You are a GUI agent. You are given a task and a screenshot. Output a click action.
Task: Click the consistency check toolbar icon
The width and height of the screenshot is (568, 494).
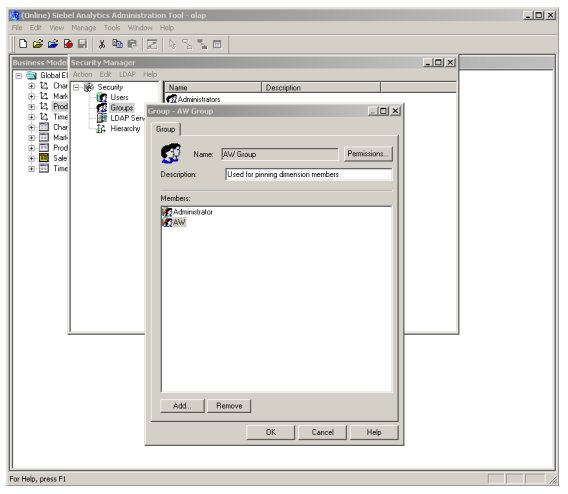pos(152,44)
